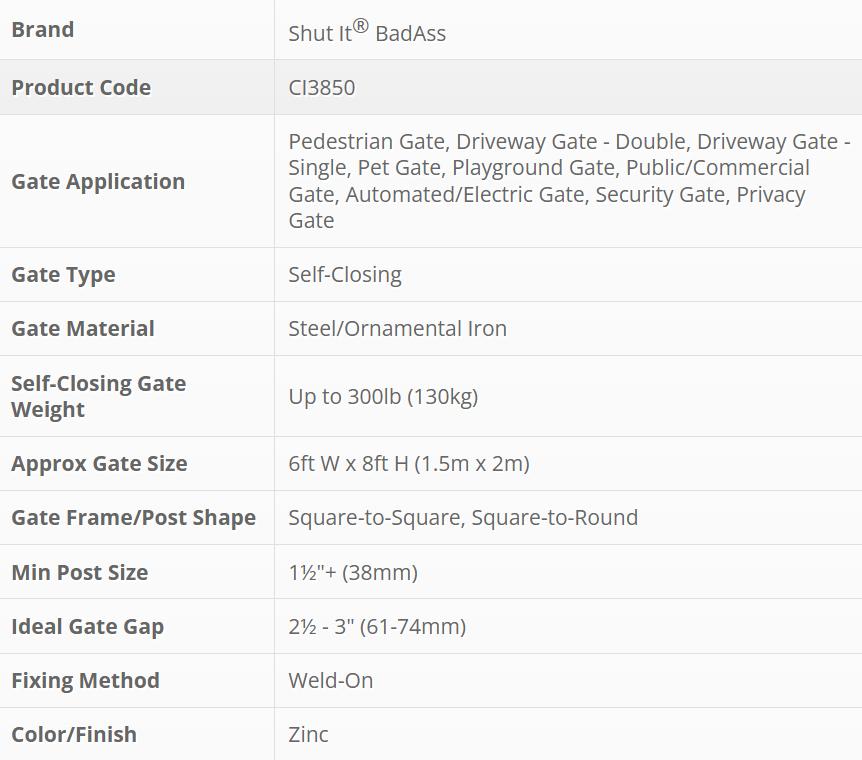Image resolution: width=862 pixels, height=760 pixels.
Task: Click the Min Post Size label
Action: click(79, 573)
